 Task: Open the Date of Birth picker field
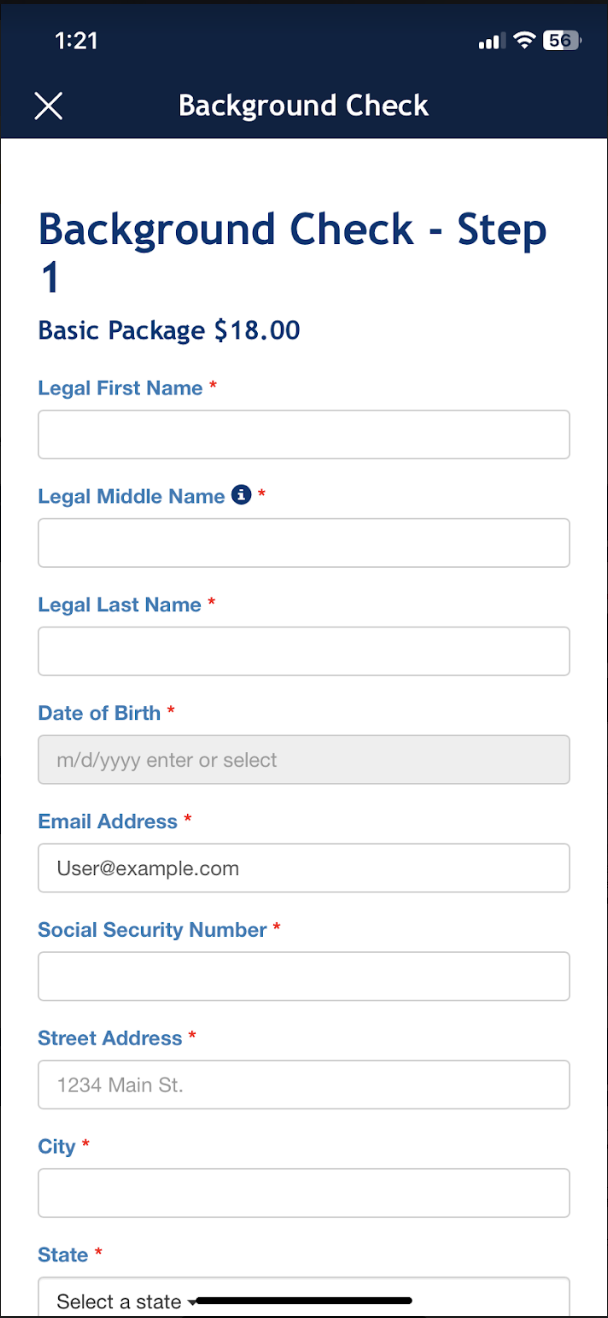tap(303, 760)
